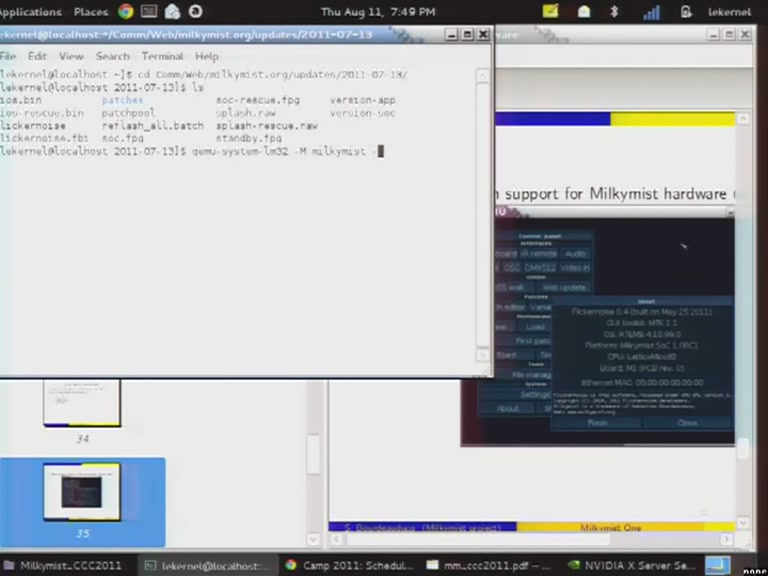Click the terminal scrollbar down arrow
The height and width of the screenshot is (576, 768).
pyautogui.click(x=482, y=354)
